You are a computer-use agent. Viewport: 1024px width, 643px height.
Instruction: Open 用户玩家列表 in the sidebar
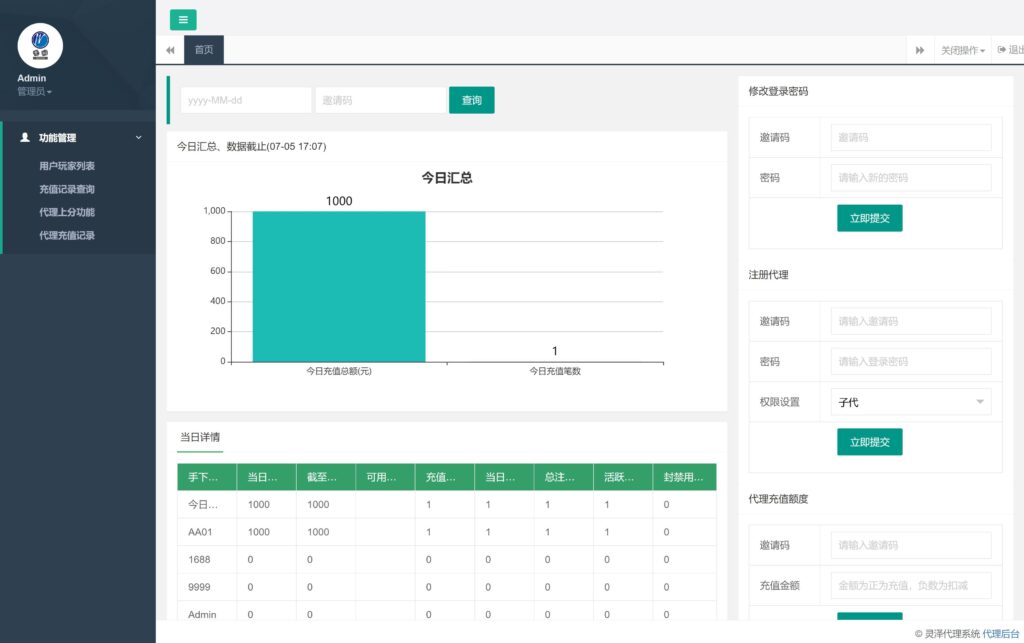click(x=67, y=166)
